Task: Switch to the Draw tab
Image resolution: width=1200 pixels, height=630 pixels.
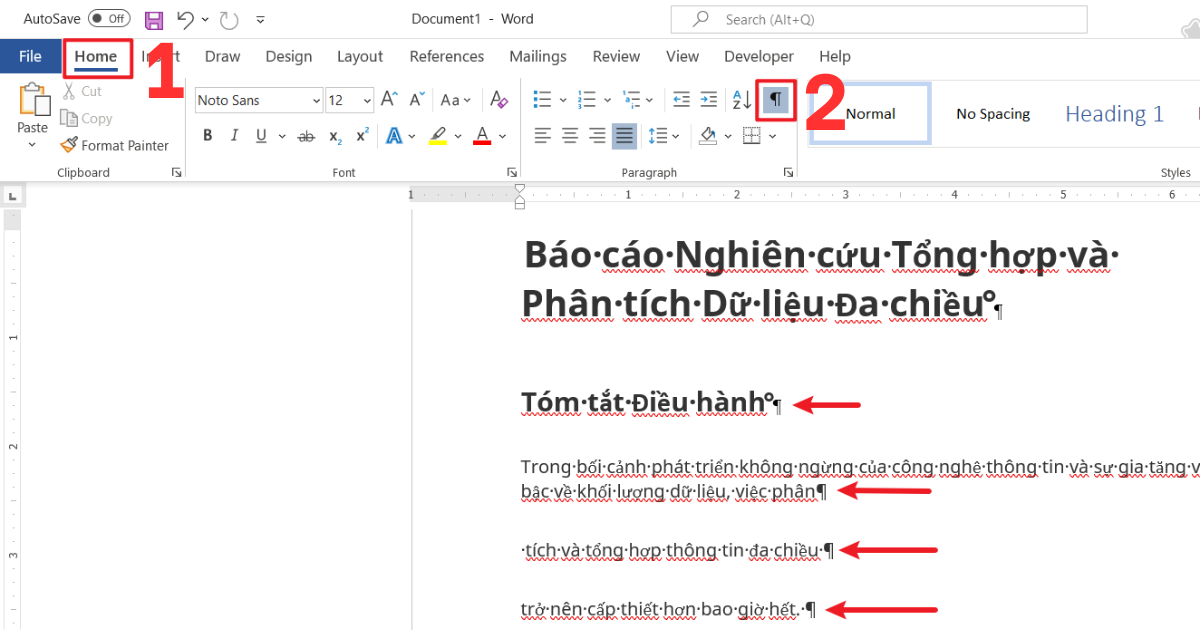Action: click(x=222, y=56)
